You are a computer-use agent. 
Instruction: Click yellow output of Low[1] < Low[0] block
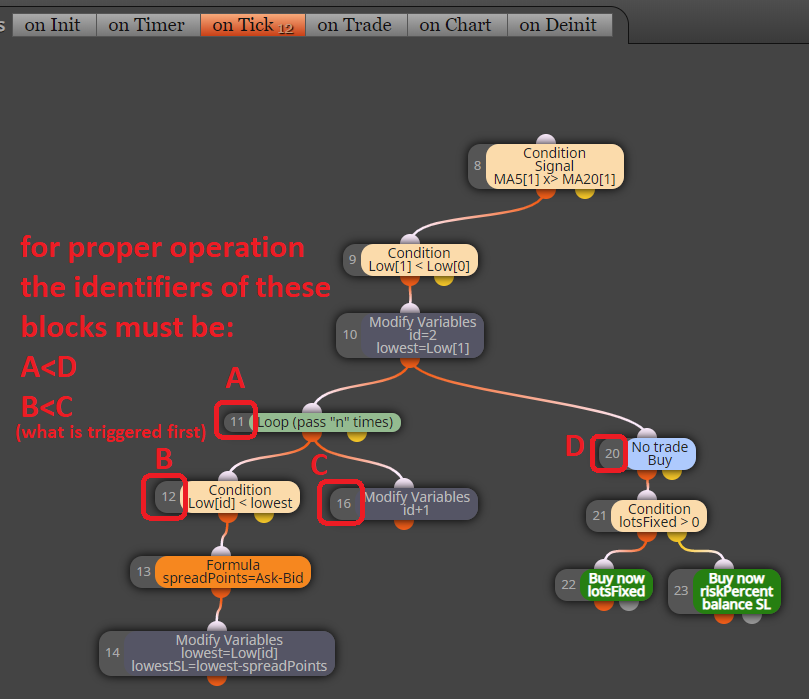pos(443,280)
